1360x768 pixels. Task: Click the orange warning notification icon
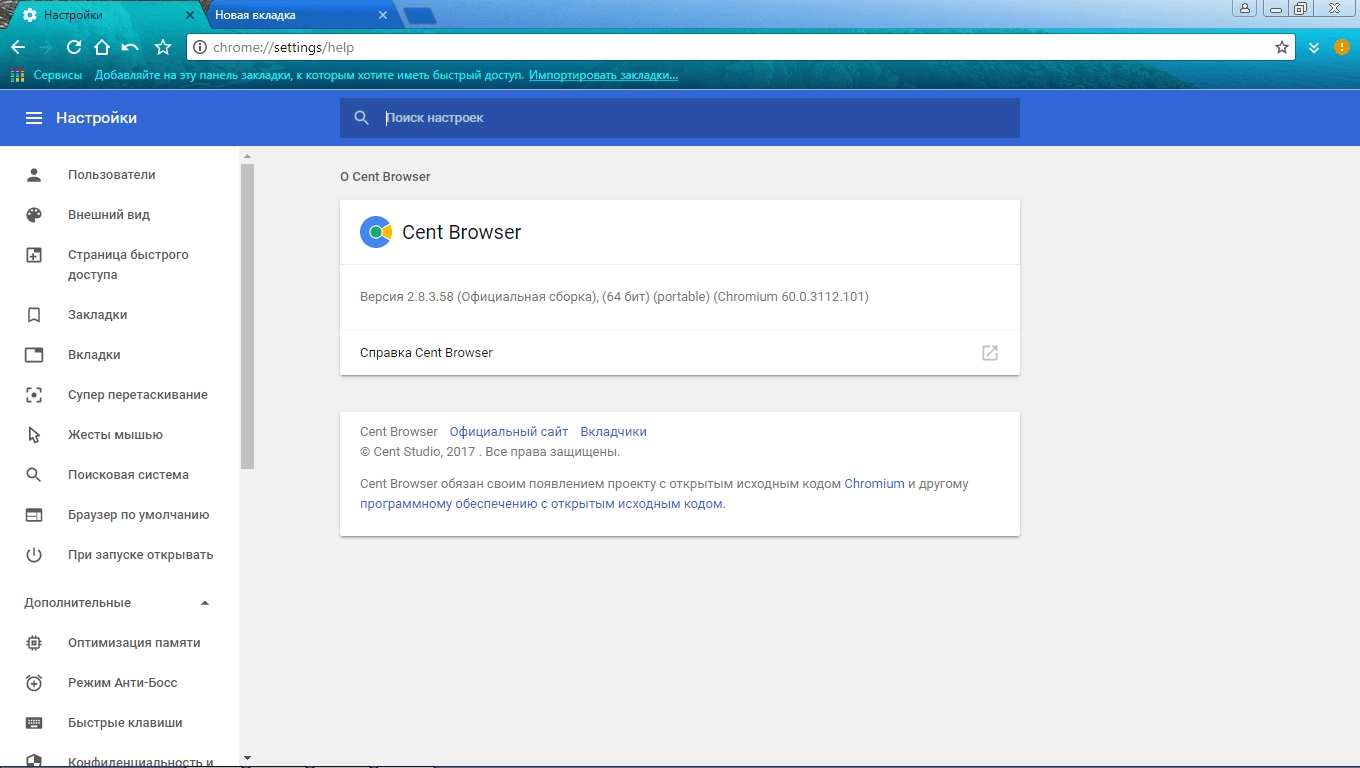pos(1342,47)
